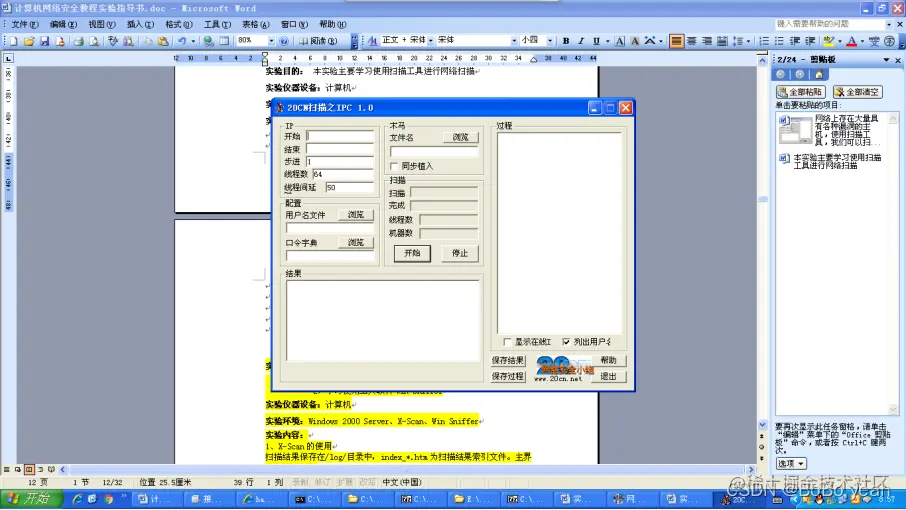
Task: Toggle Bold formatting
Action: click(566, 40)
